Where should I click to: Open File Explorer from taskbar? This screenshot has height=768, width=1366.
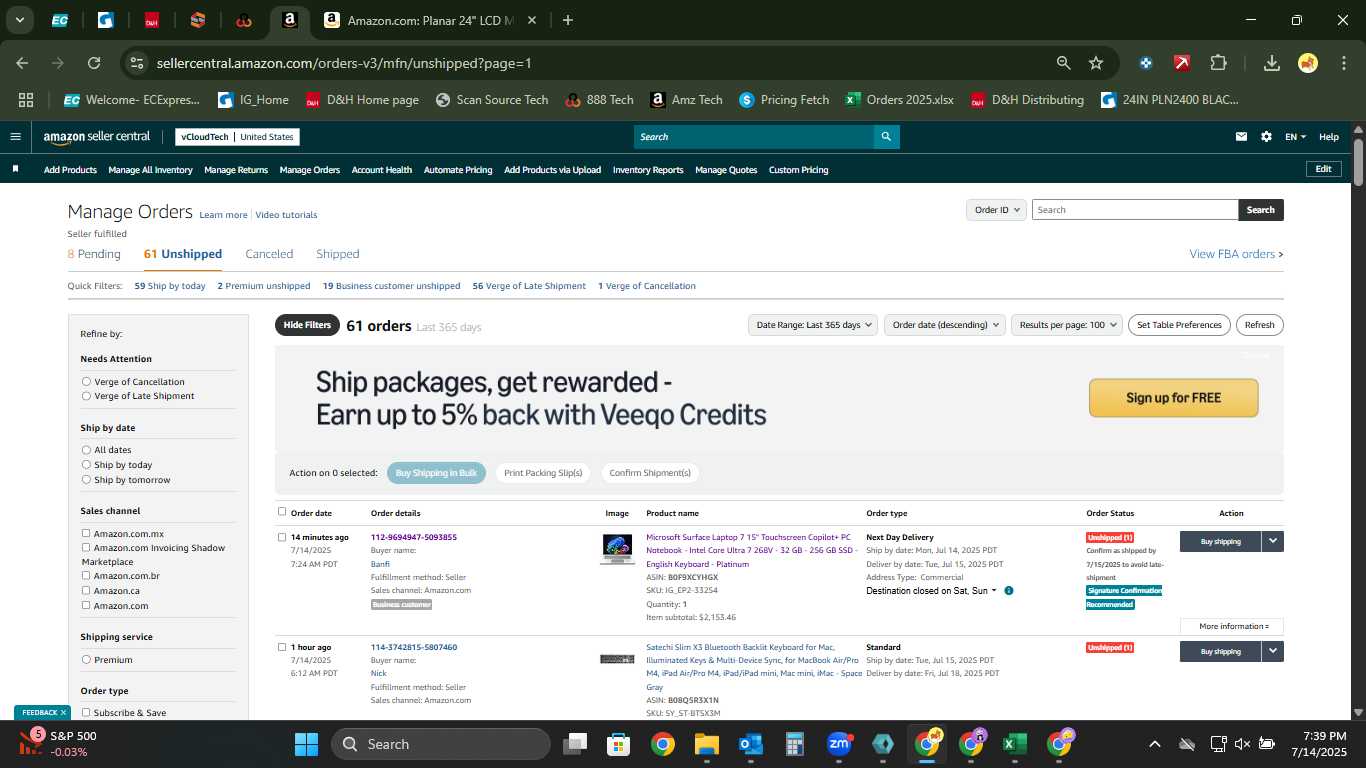(707, 744)
